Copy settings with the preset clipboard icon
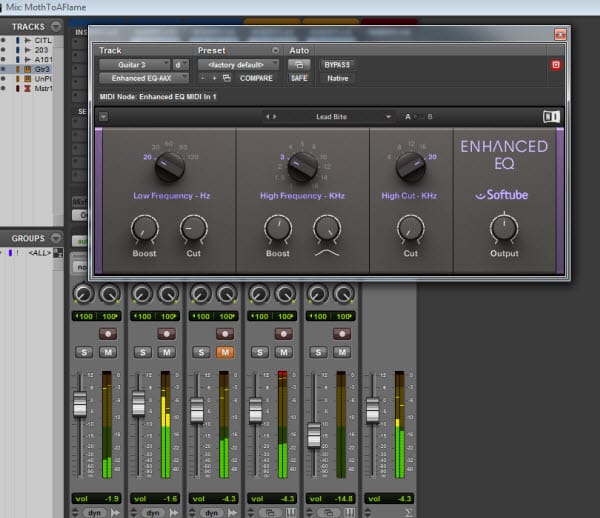Screen dimensions: 600x518 227,78
